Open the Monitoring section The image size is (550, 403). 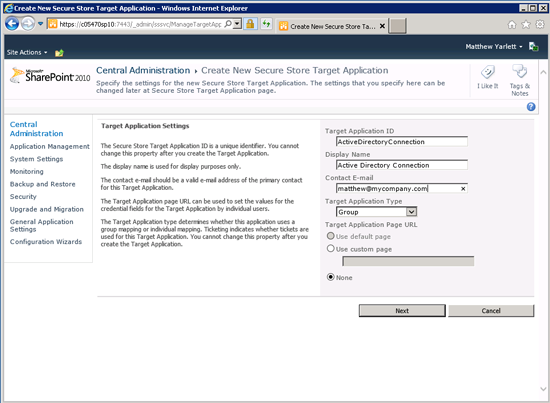27,172
